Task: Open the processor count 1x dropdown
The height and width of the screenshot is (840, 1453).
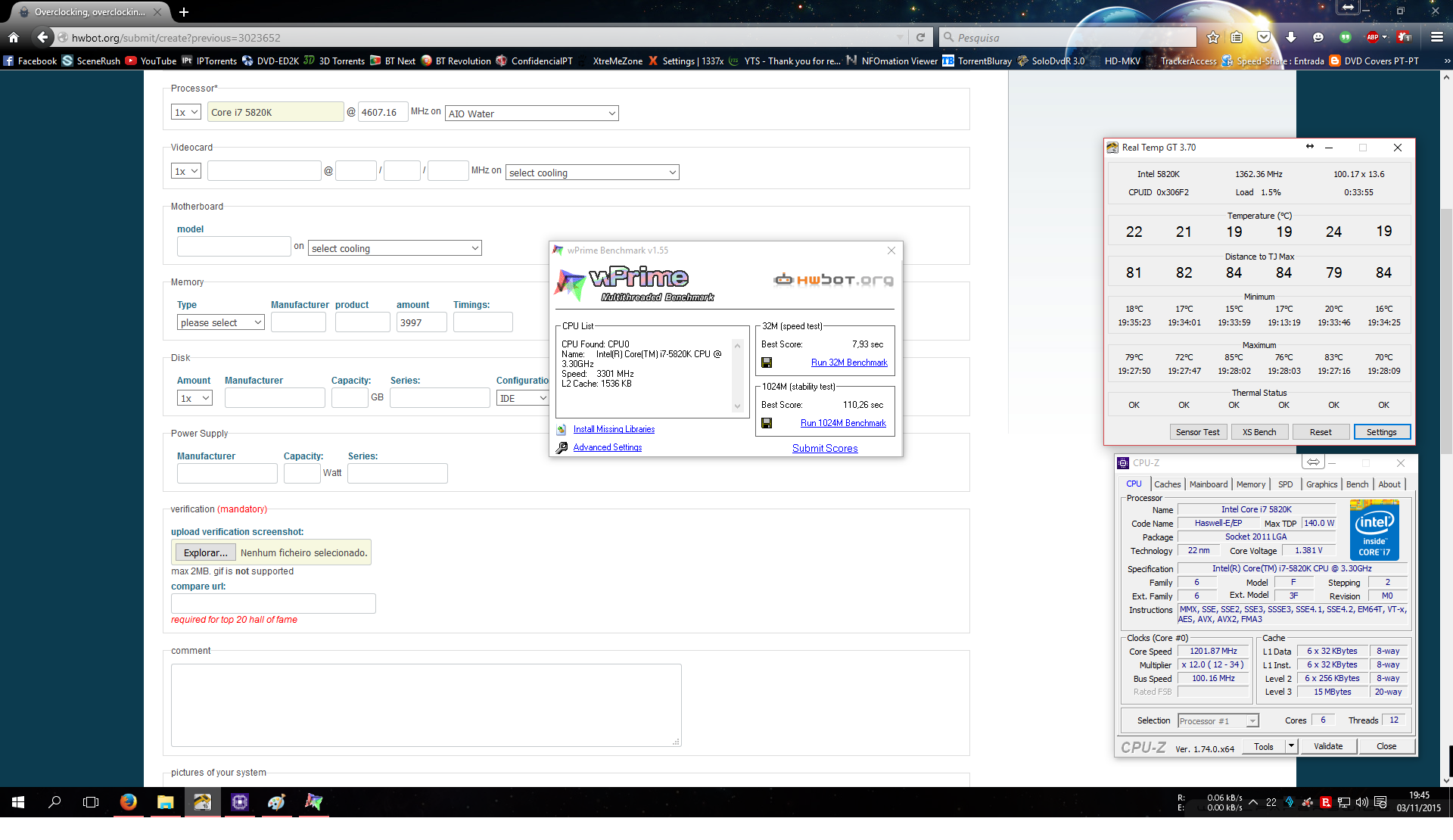Action: click(x=186, y=112)
